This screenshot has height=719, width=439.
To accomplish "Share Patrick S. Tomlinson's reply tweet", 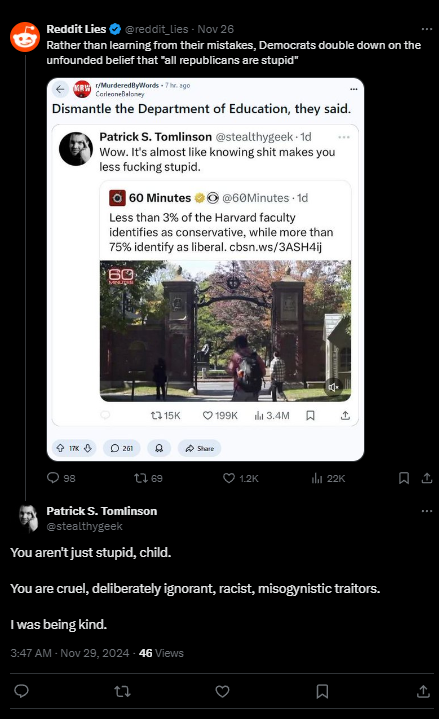I will click(423, 691).
